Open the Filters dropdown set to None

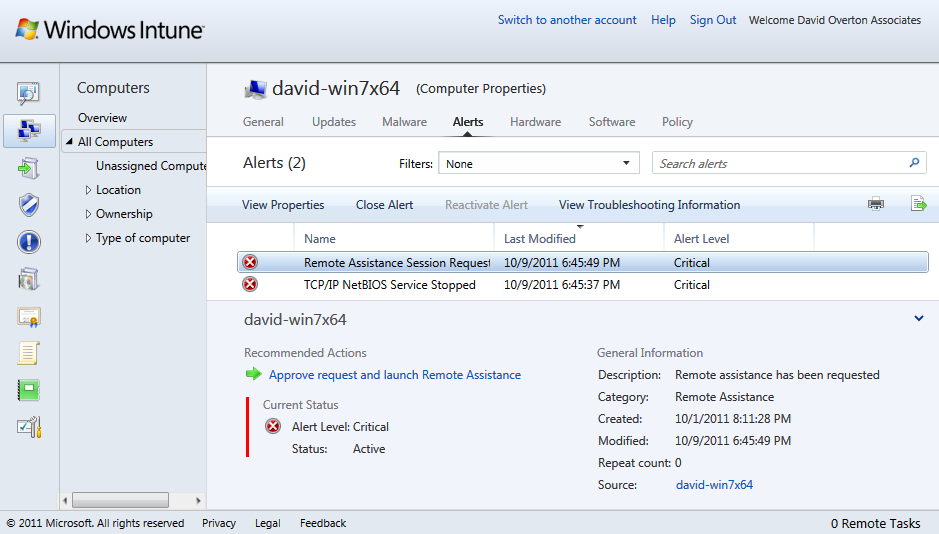(538, 163)
